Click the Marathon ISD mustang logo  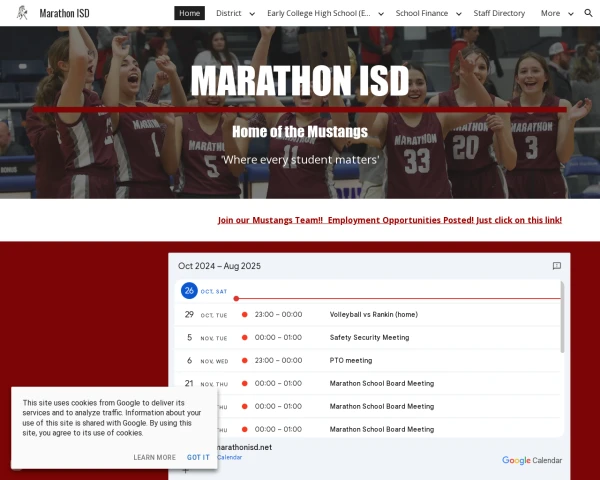click(x=22, y=13)
